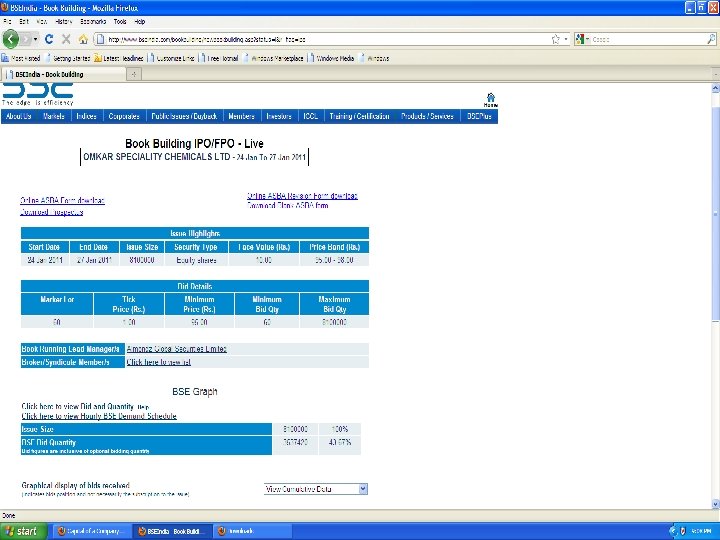Open the BSEPlus navigation item
This screenshot has height=540, width=720.
pyautogui.click(x=479, y=116)
